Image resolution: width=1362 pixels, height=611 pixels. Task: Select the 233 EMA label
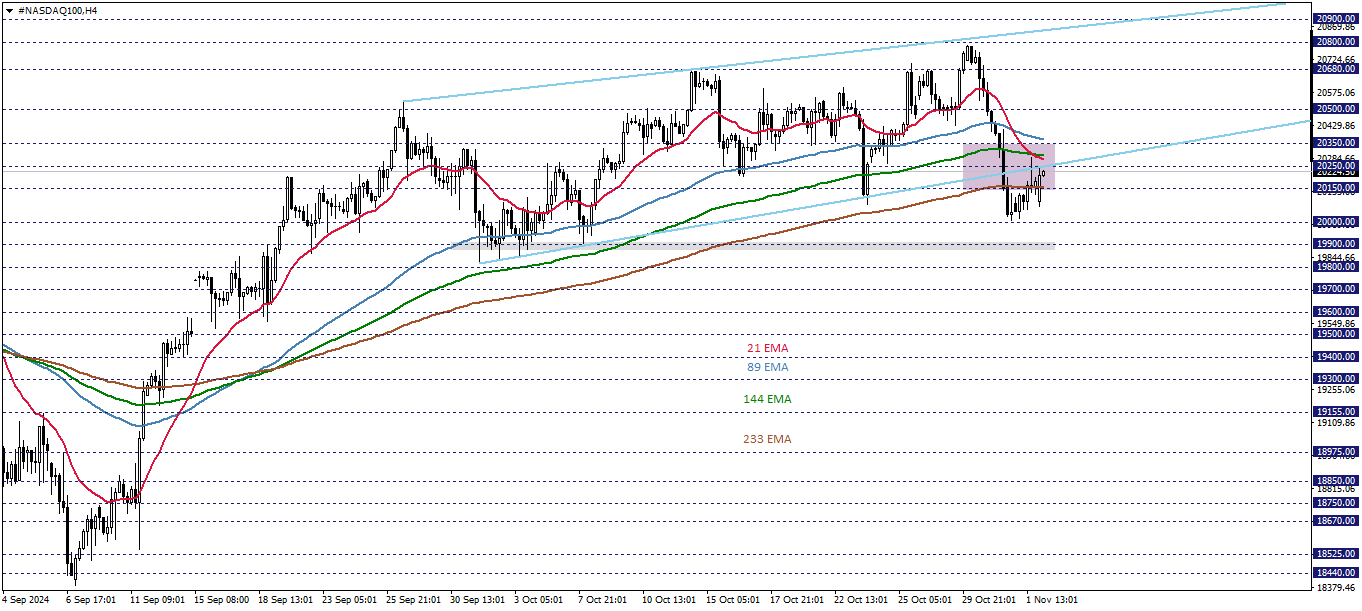tap(767, 439)
